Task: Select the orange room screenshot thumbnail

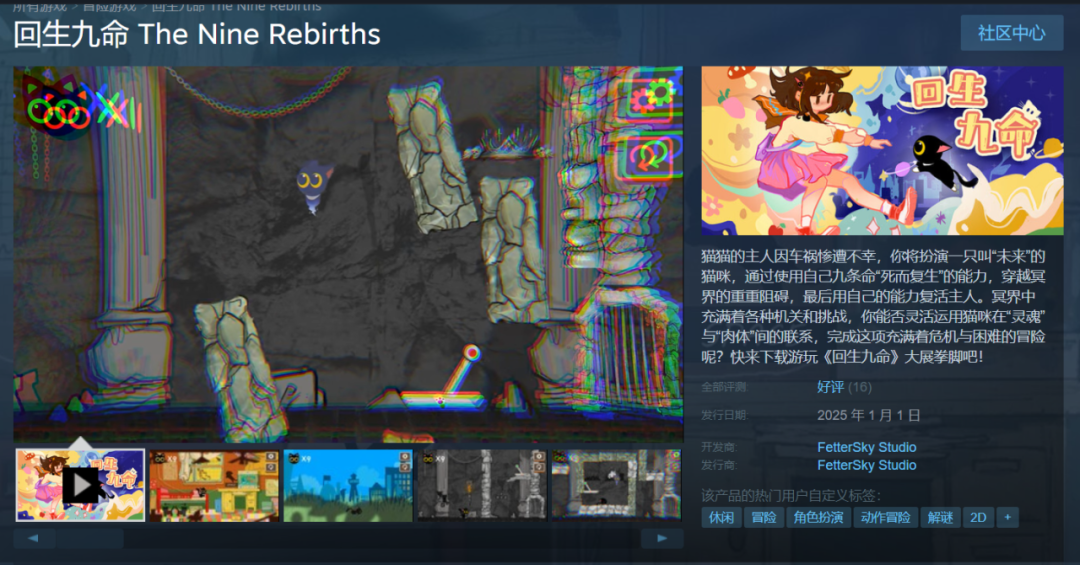Action: 214,485
